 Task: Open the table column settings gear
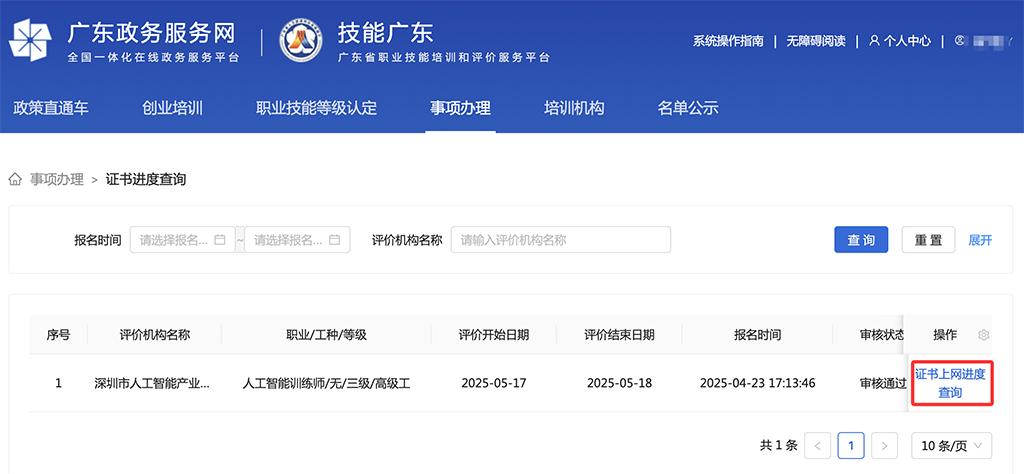983,335
